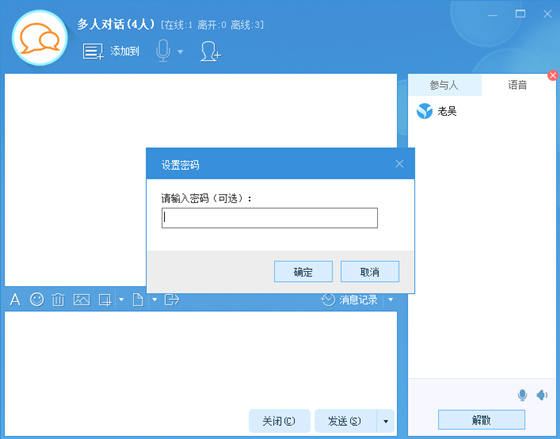
Task: Click the password input field
Action: point(270,218)
